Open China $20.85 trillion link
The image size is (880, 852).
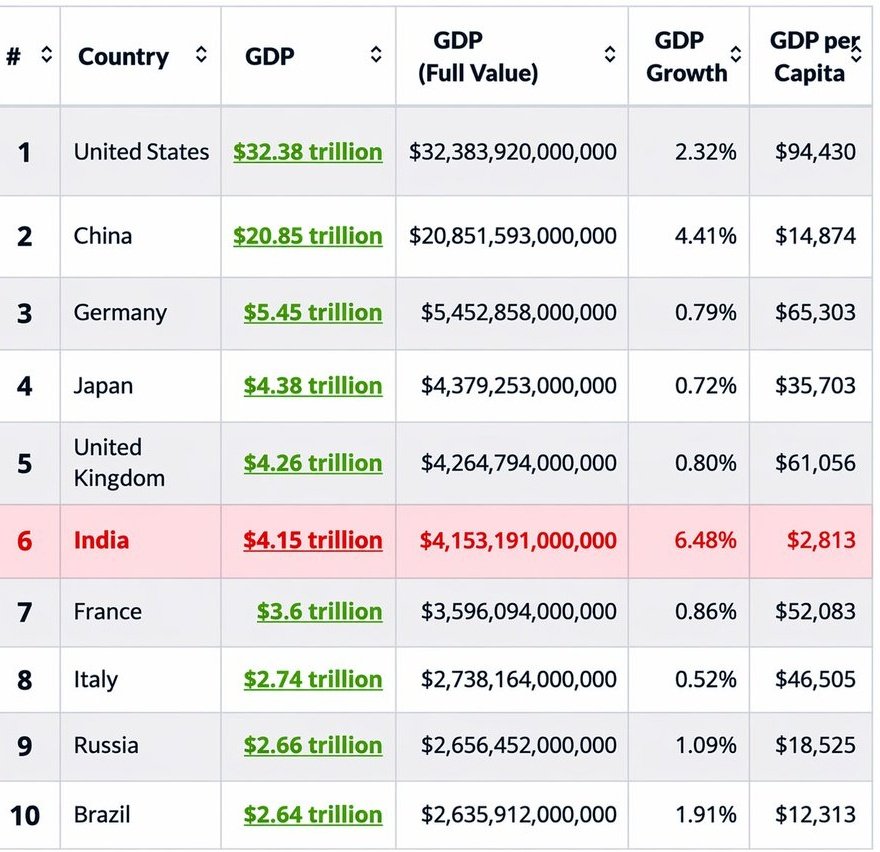(308, 236)
